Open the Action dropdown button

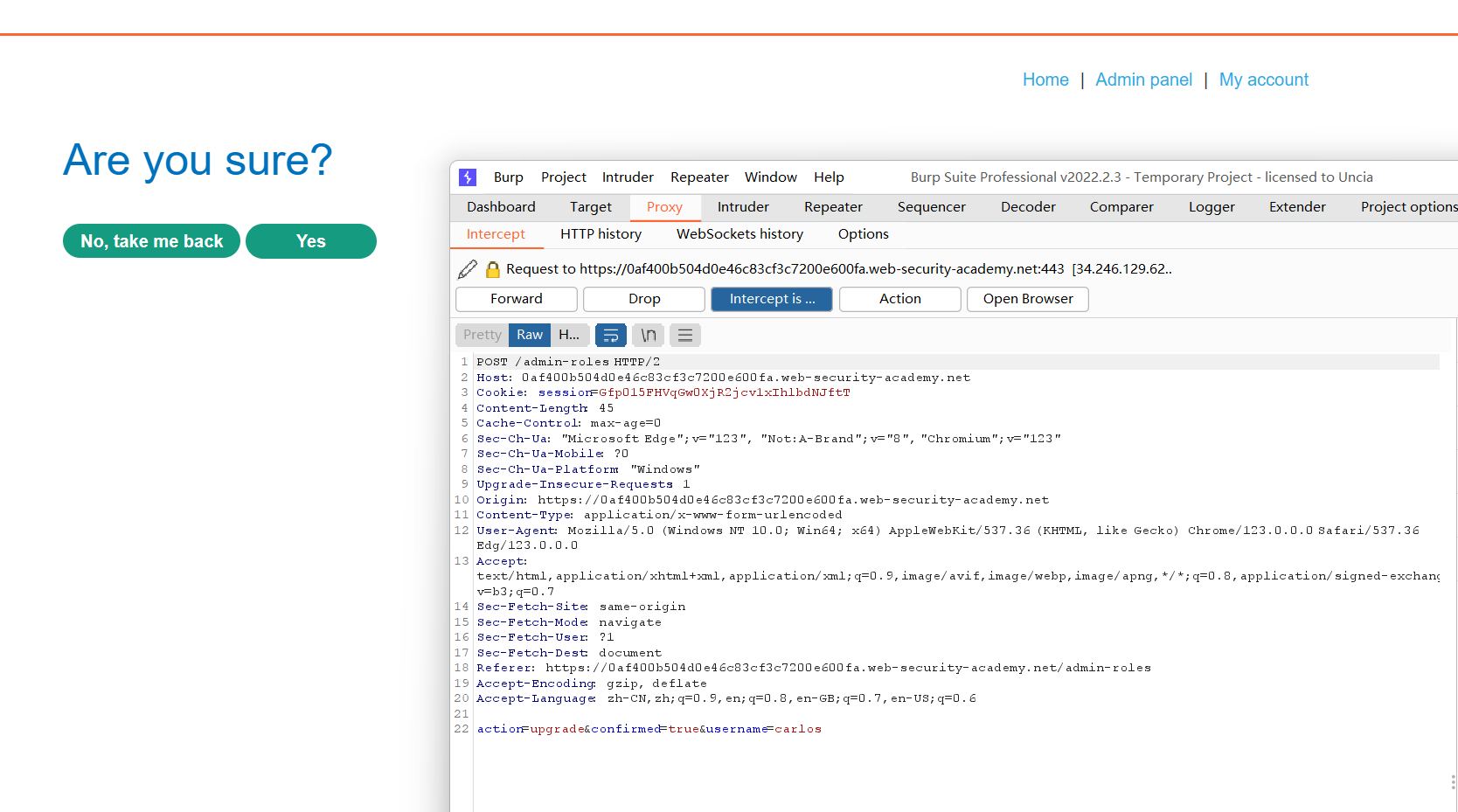tap(899, 299)
